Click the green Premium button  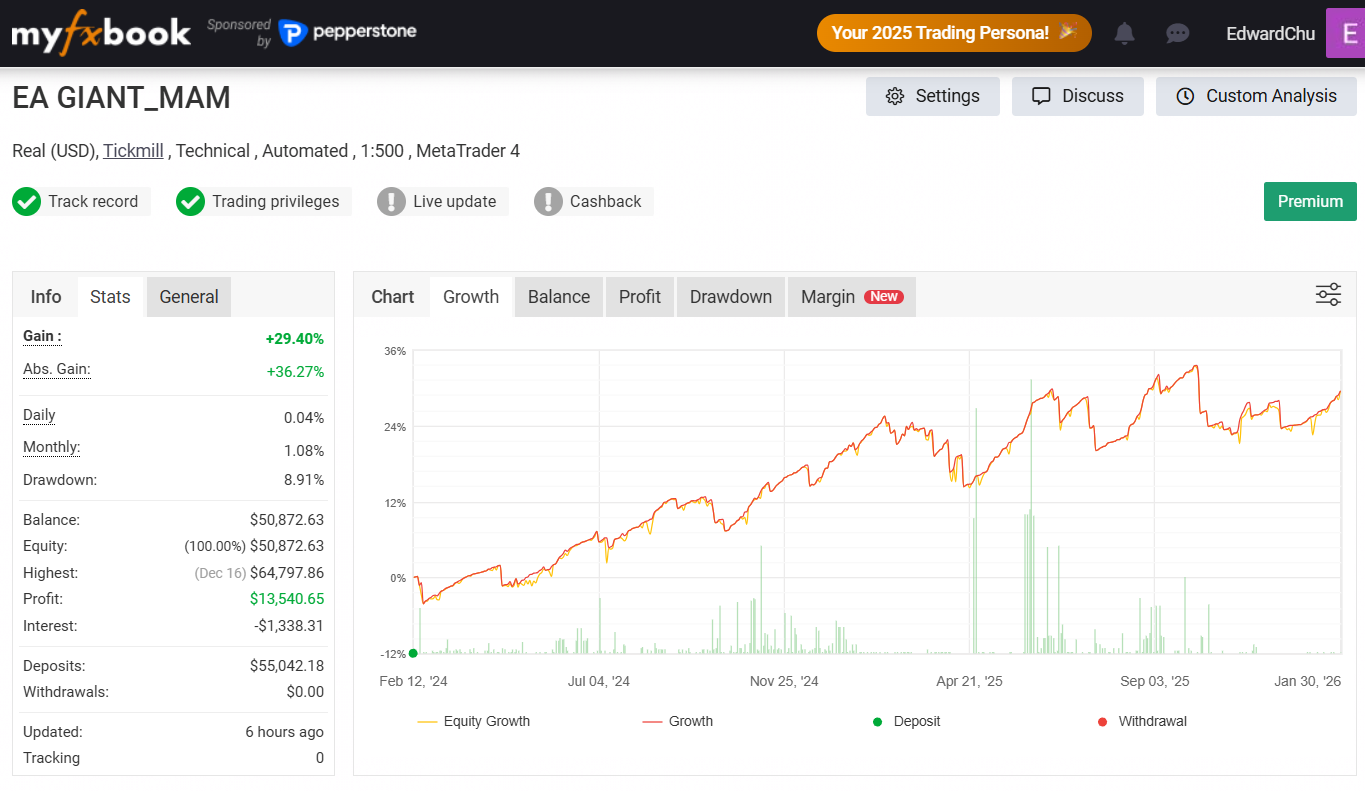coord(1309,201)
